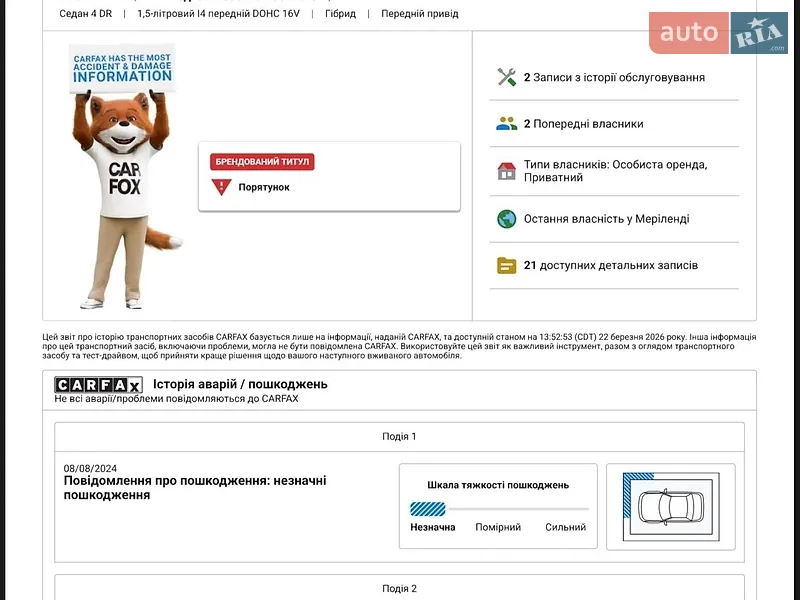Click Історія аварій / пошкоджень heading
Image resolution: width=800 pixels, height=600 pixels.
coord(240,384)
